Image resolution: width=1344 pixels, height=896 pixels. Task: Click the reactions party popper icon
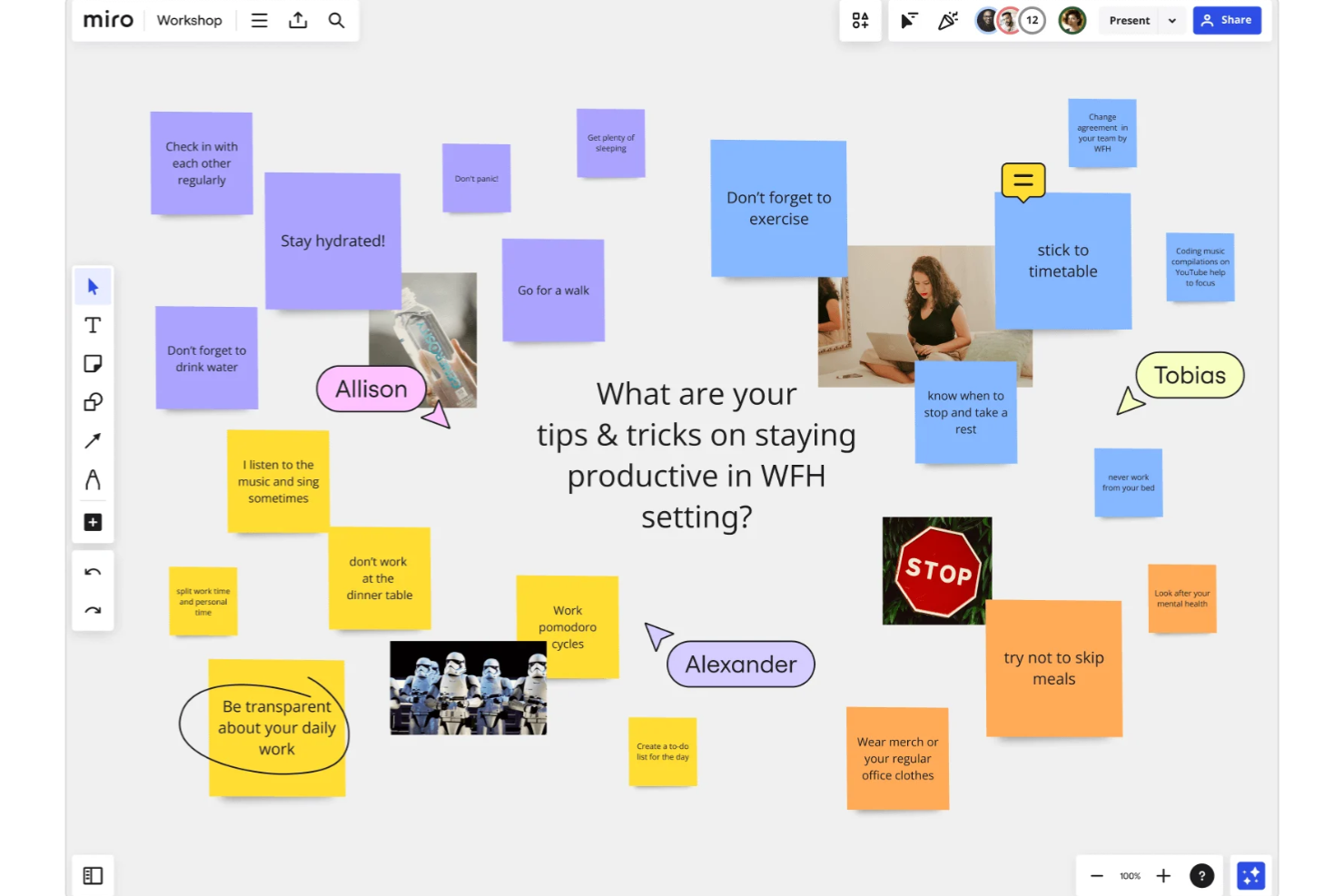point(948,20)
